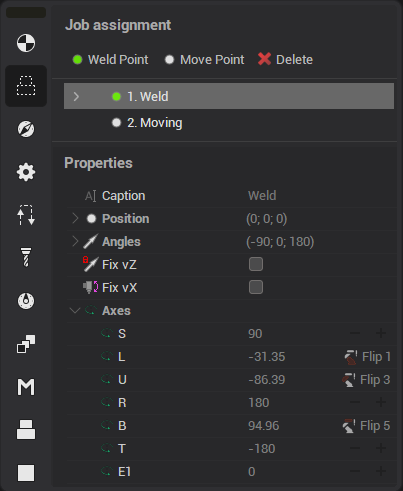Expand the Position property
Image resolution: width=403 pixels, height=491 pixels.
tap(75, 219)
